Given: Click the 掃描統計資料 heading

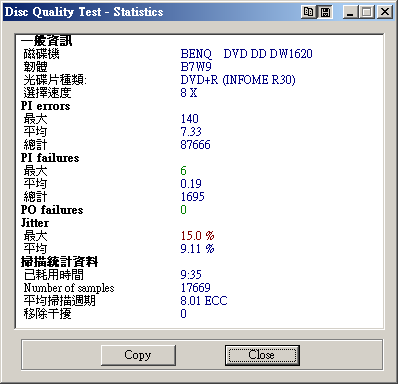Looking at the screenshot, I should pos(59,262).
